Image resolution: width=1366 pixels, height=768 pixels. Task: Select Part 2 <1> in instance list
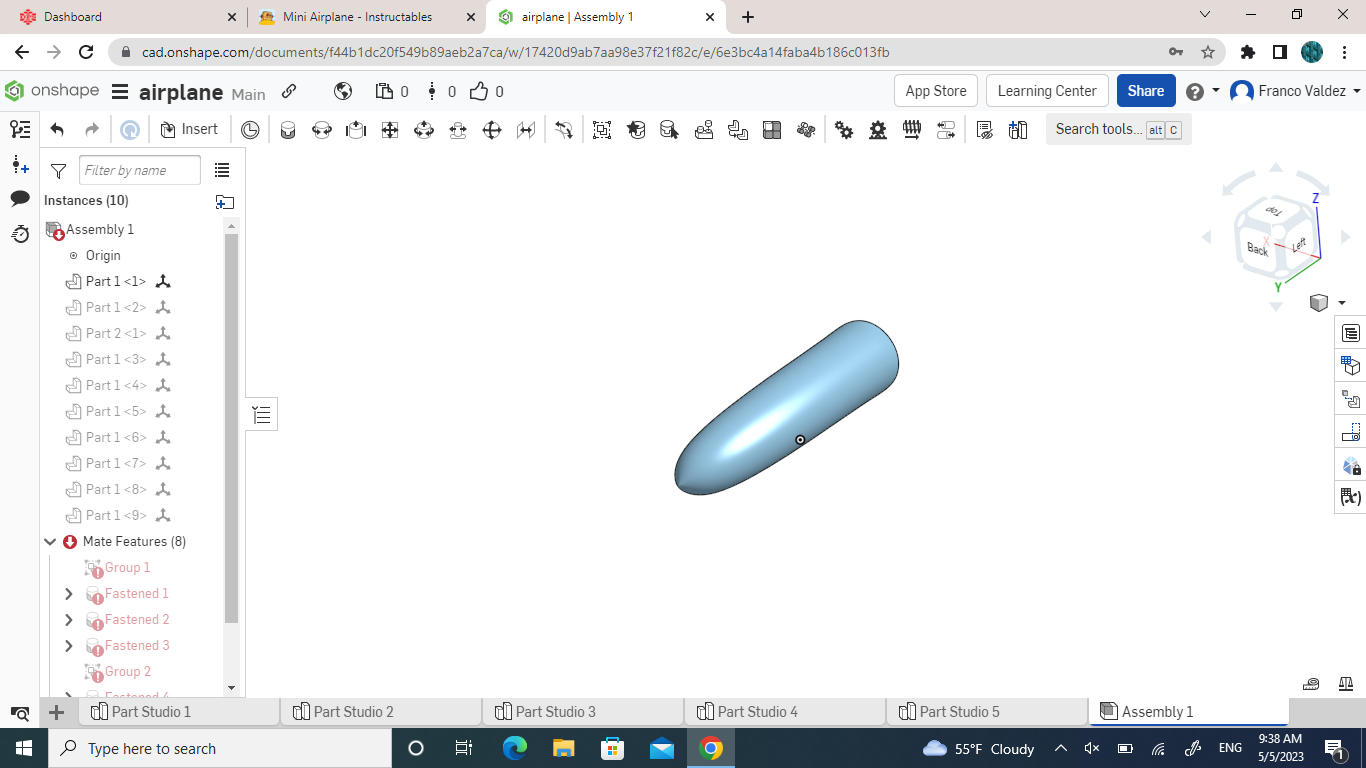[116, 333]
